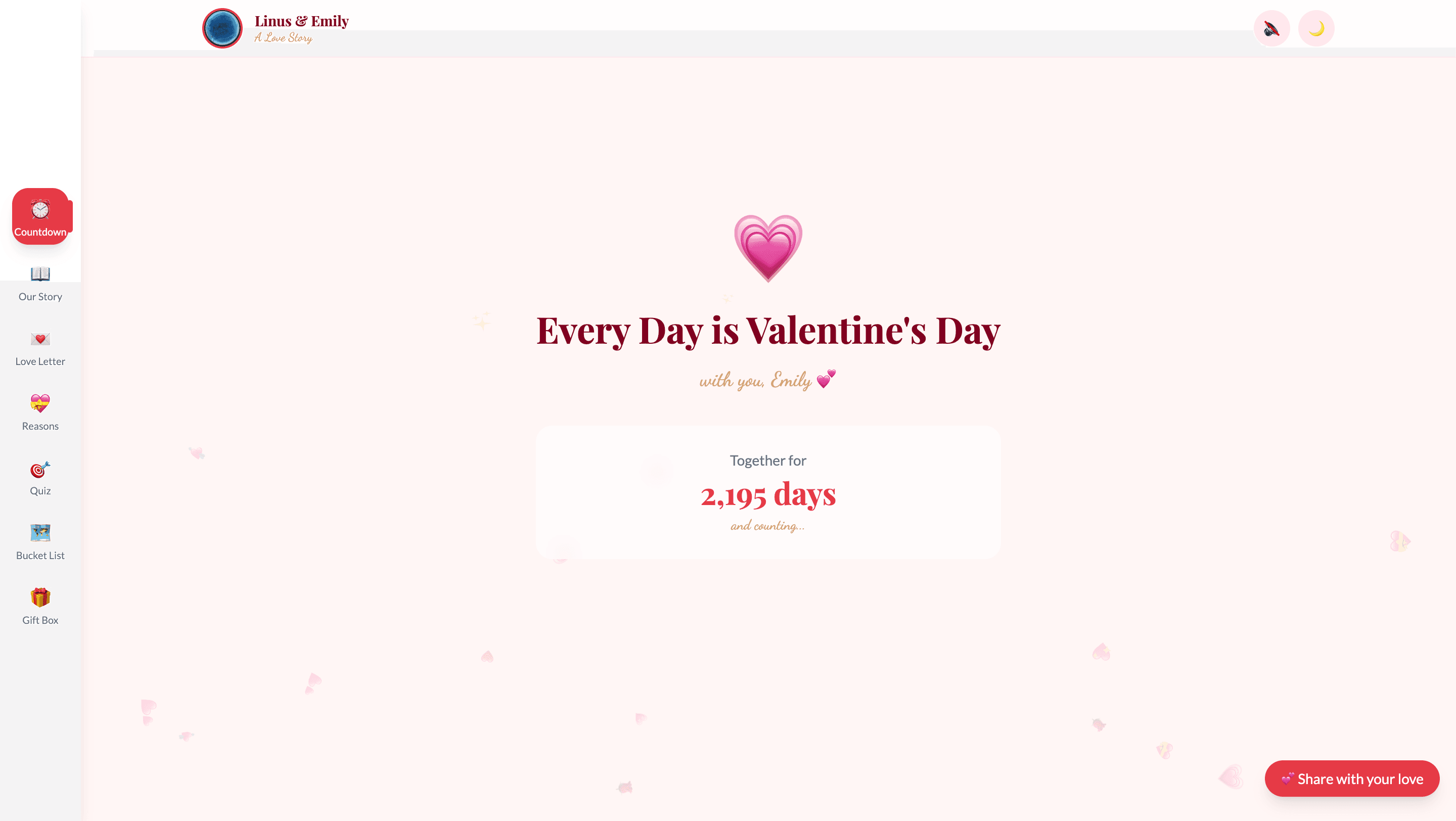This screenshot has height=821, width=1456.
Task: Open the Quiz target icon
Action: coord(40,469)
